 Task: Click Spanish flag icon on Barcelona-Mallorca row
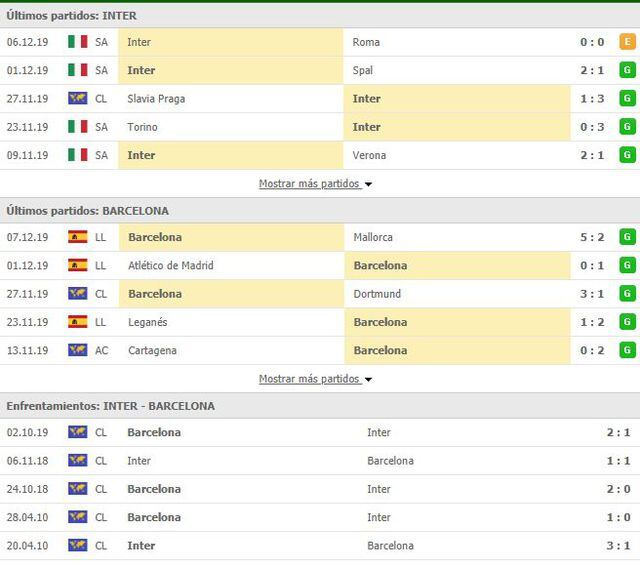pyautogui.click(x=77, y=238)
